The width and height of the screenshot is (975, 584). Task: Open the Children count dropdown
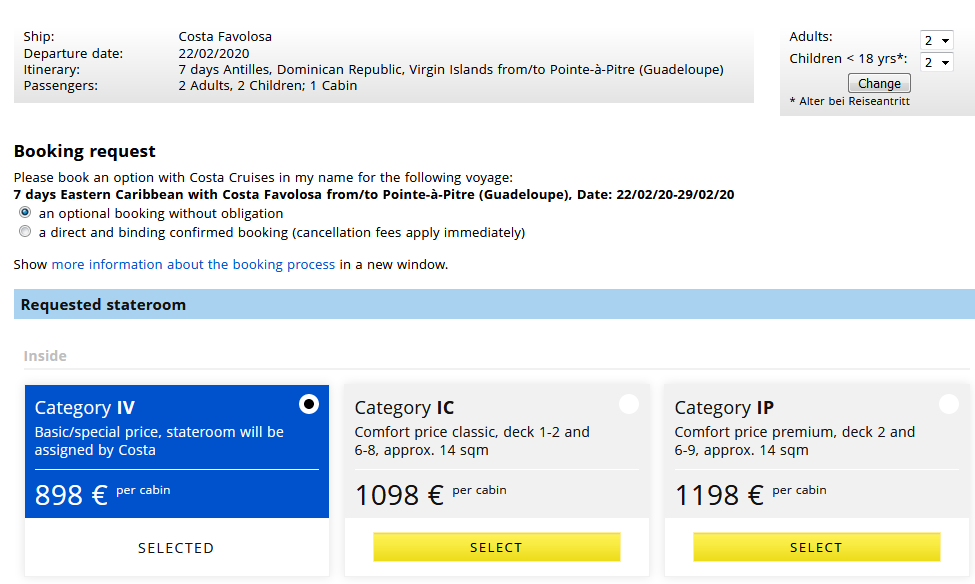coord(936,62)
